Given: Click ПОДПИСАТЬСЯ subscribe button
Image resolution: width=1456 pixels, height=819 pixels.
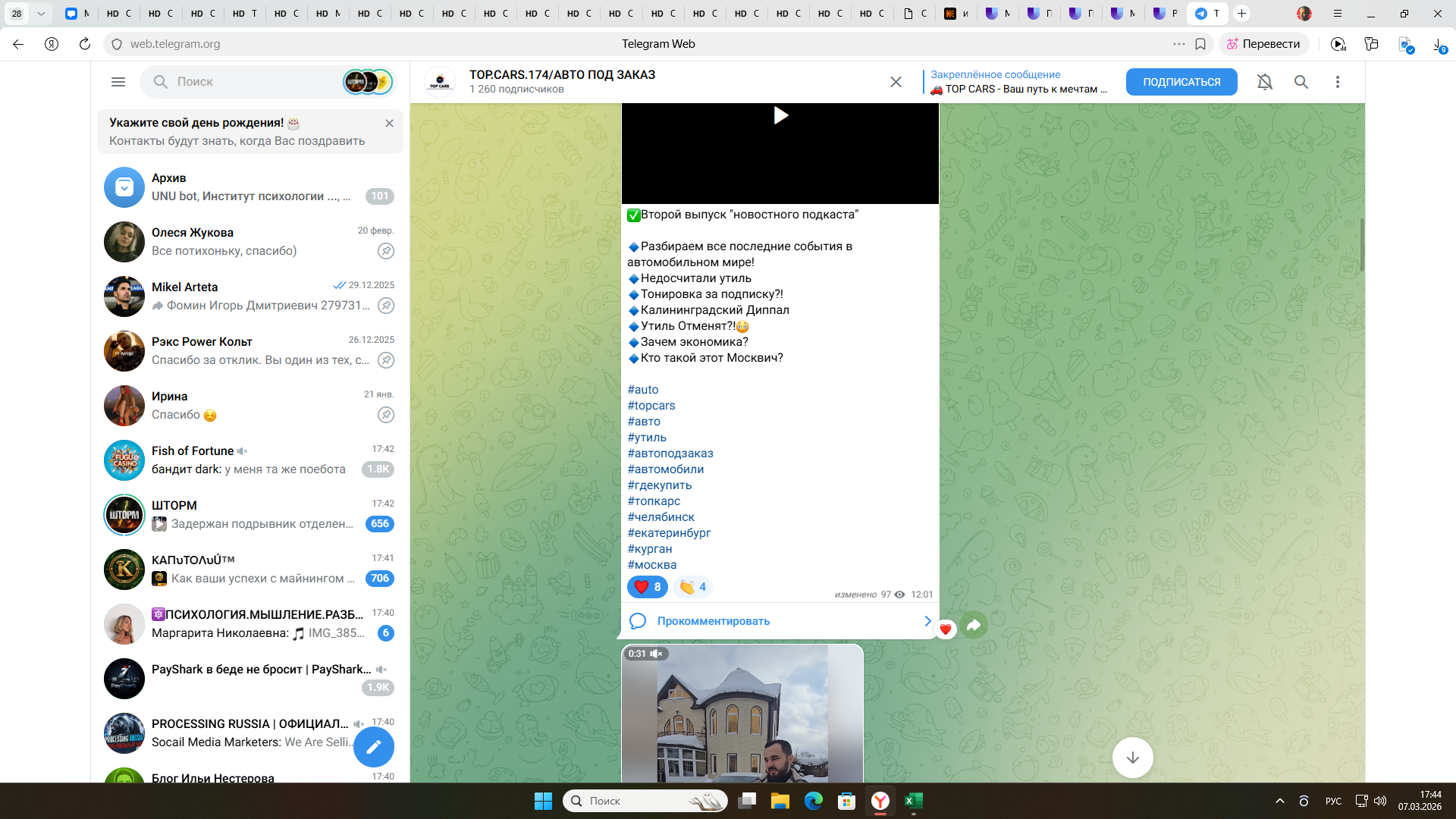Looking at the screenshot, I should [1181, 82].
